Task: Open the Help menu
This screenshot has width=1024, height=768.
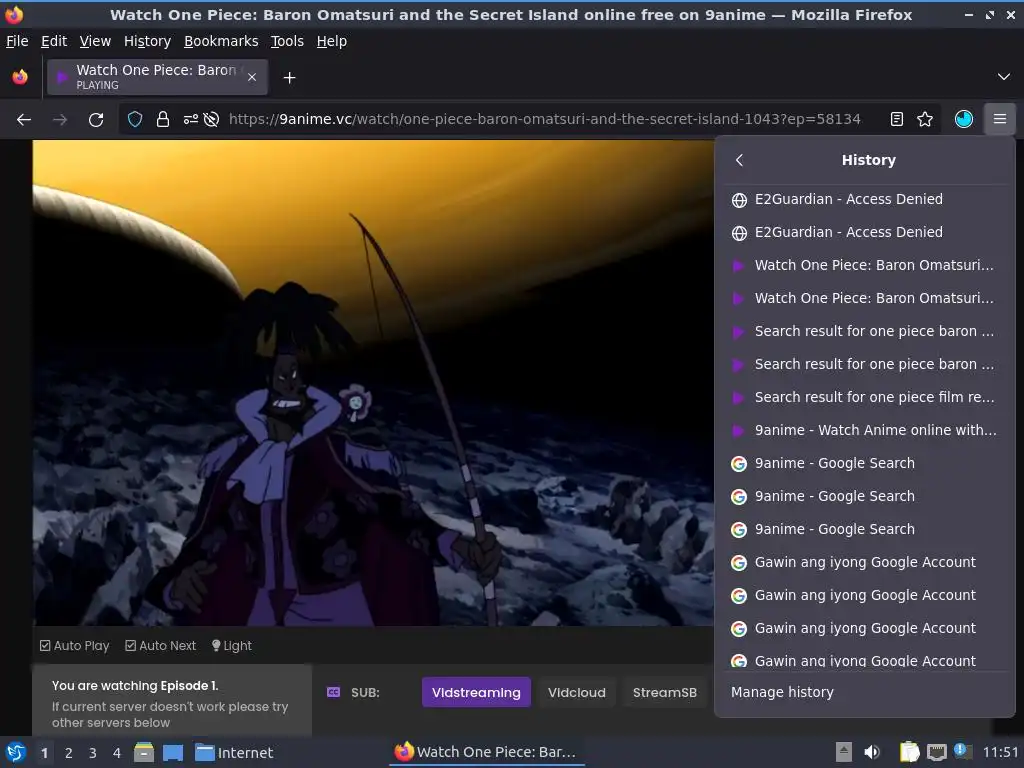Action: coord(332,41)
